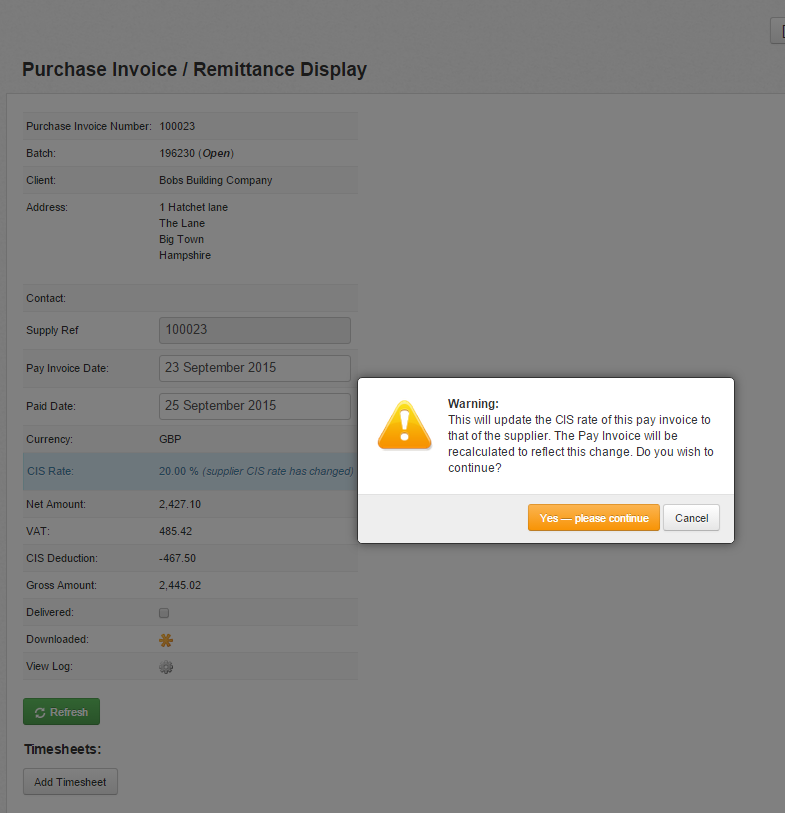
Task: Focus the Supply Ref input field
Action: click(x=255, y=330)
